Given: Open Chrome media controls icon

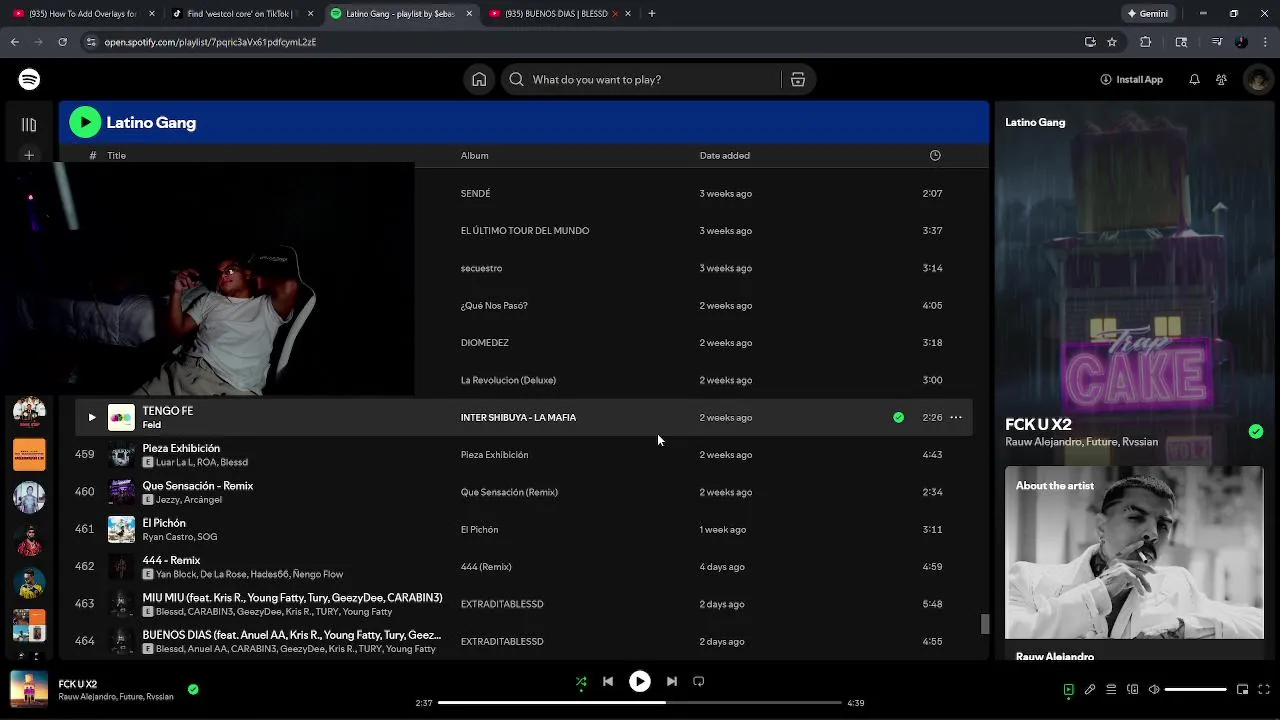Looking at the screenshot, I should 1217,42.
